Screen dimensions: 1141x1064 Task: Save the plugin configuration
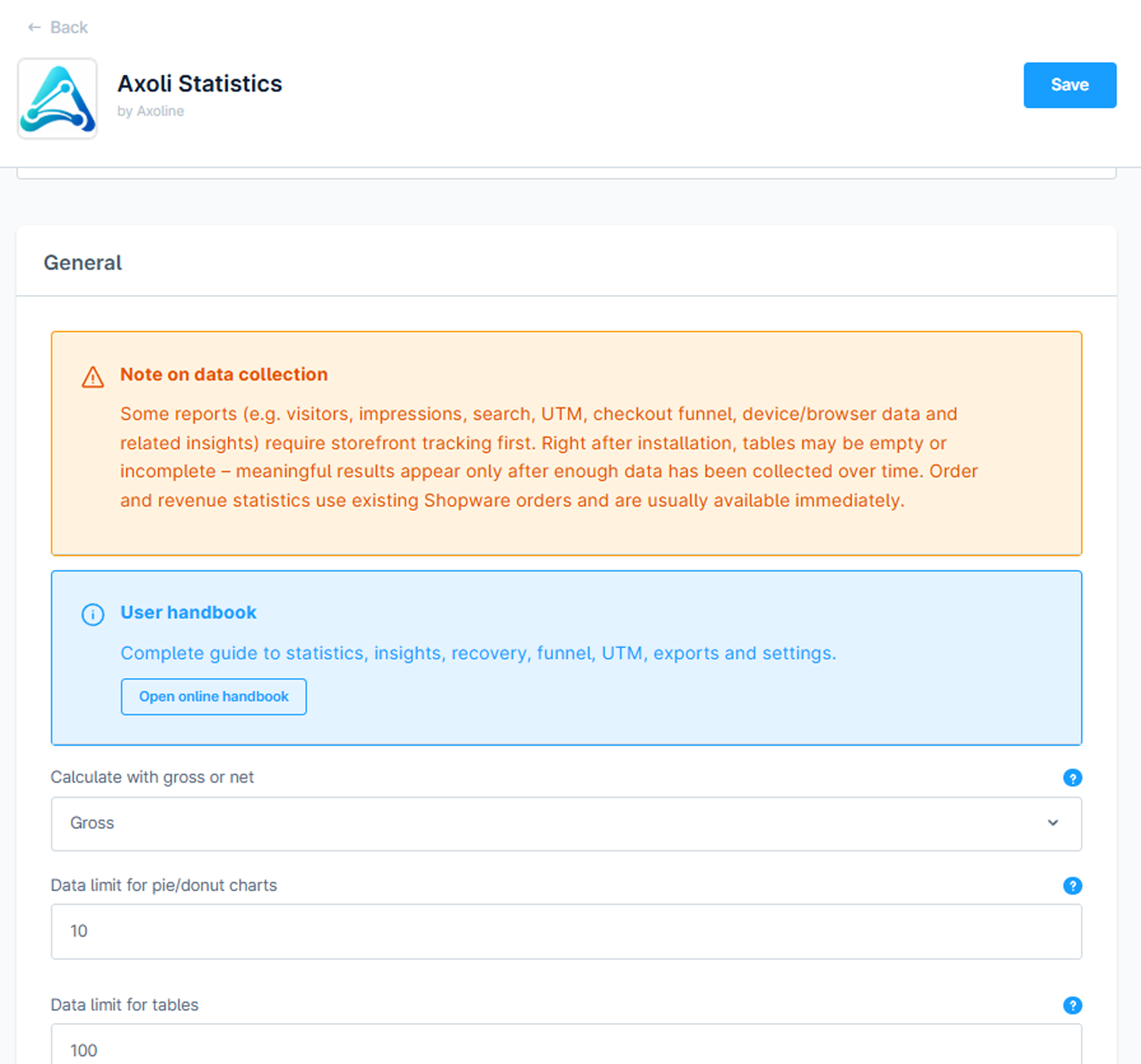pos(1070,85)
